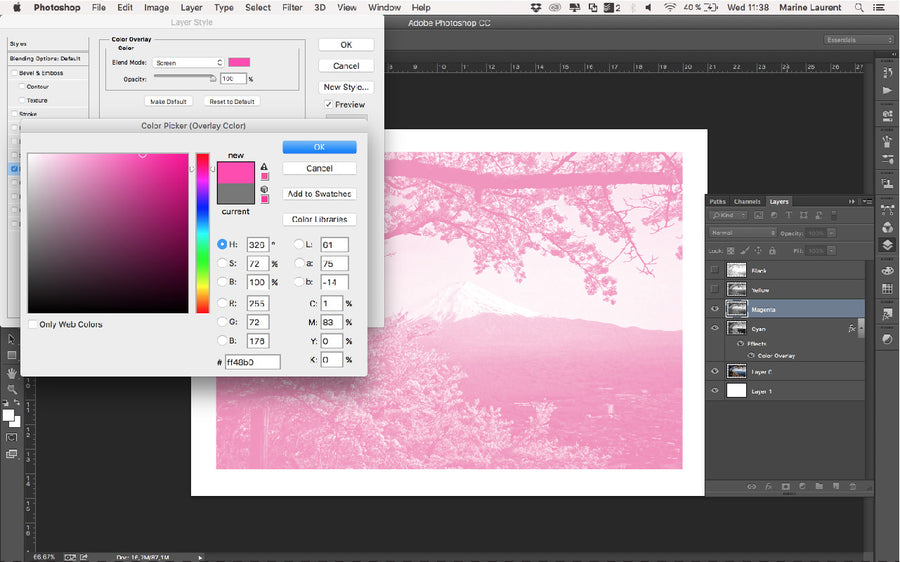Click New Style button in Layer Style
The height and width of the screenshot is (562, 900).
pyautogui.click(x=346, y=87)
